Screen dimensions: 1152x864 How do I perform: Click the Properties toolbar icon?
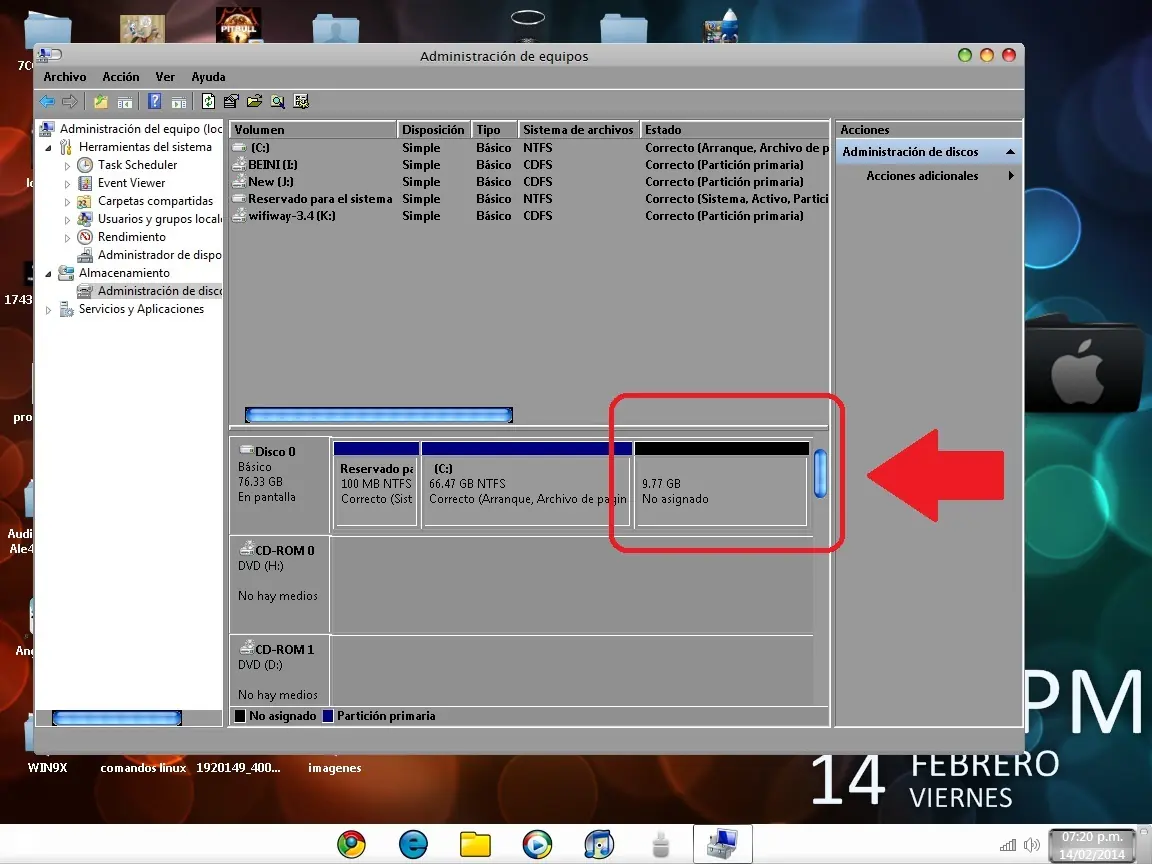pyautogui.click(x=231, y=101)
